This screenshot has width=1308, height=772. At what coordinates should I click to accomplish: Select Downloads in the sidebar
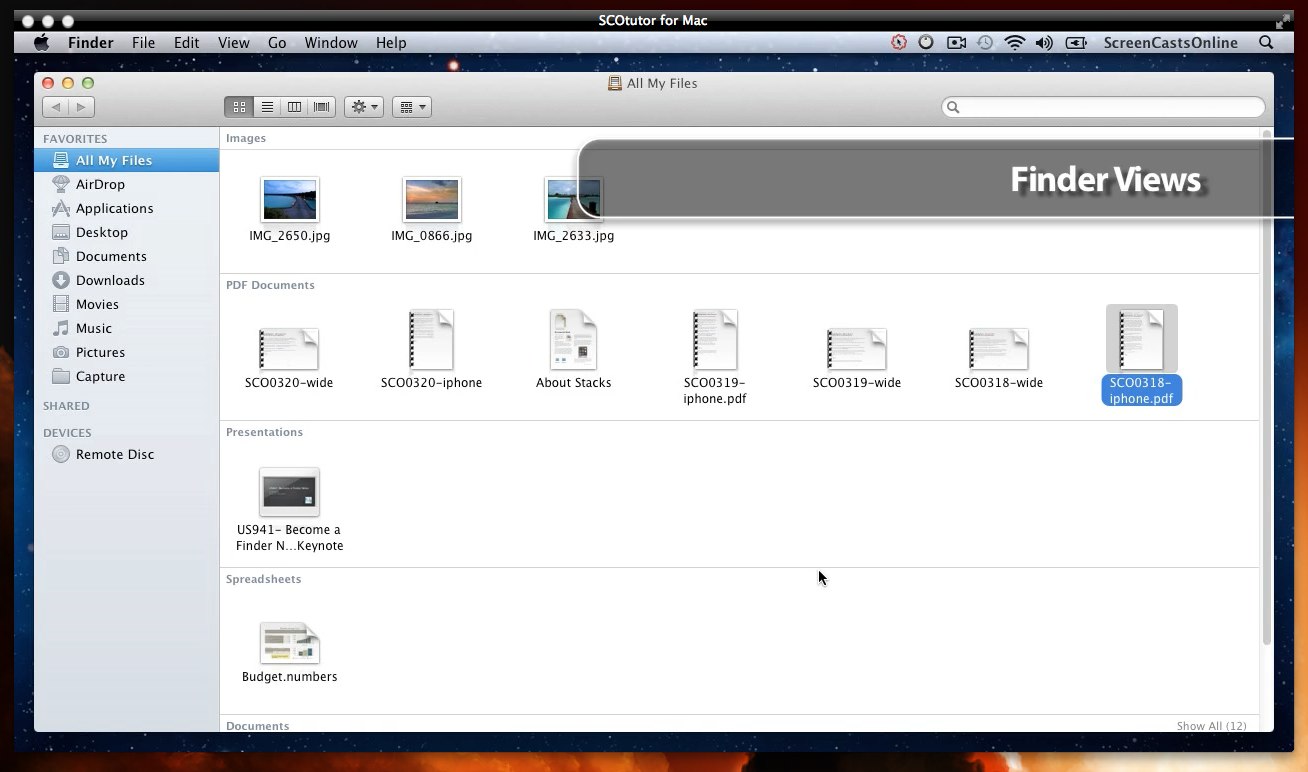110,280
